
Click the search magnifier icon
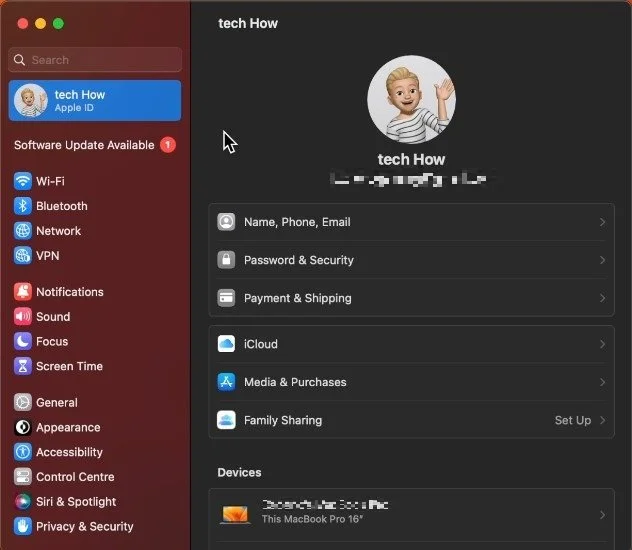click(x=19, y=60)
